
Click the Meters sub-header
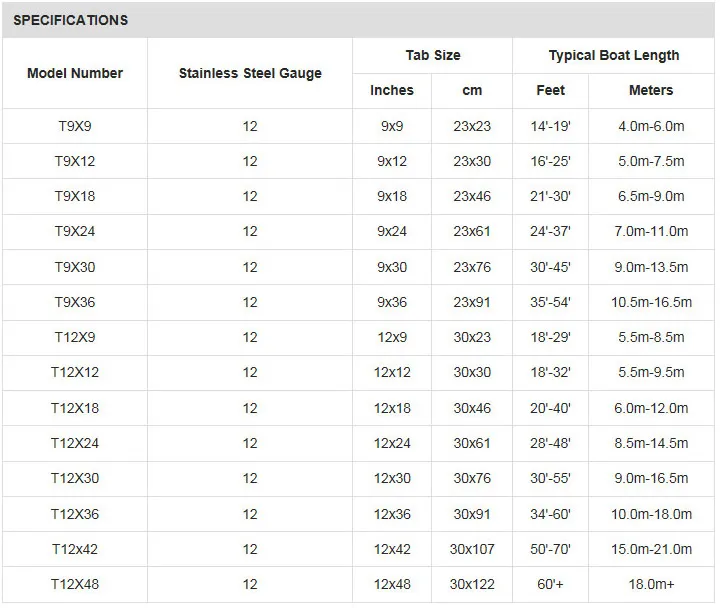(x=651, y=90)
